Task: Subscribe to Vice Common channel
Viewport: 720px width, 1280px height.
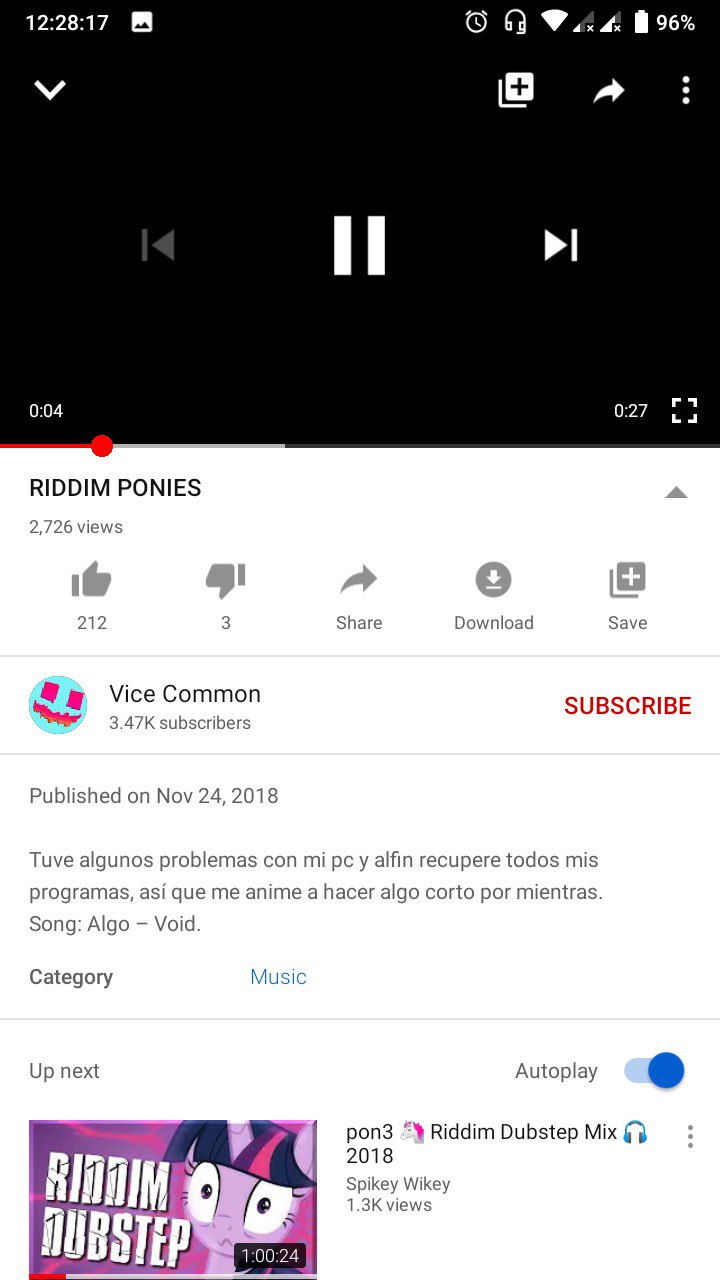Action: click(x=628, y=706)
